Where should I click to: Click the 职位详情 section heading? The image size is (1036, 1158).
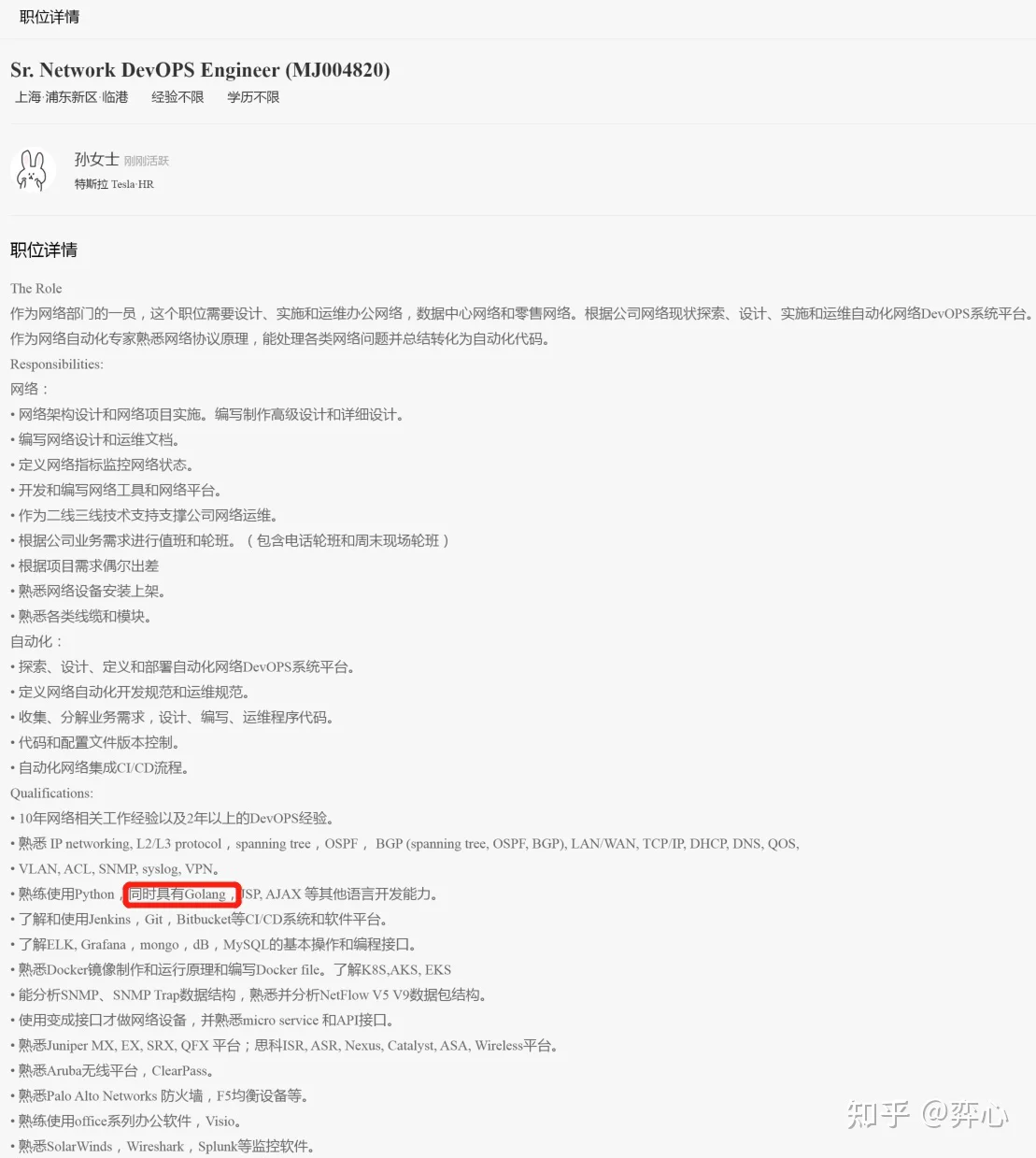click(44, 250)
